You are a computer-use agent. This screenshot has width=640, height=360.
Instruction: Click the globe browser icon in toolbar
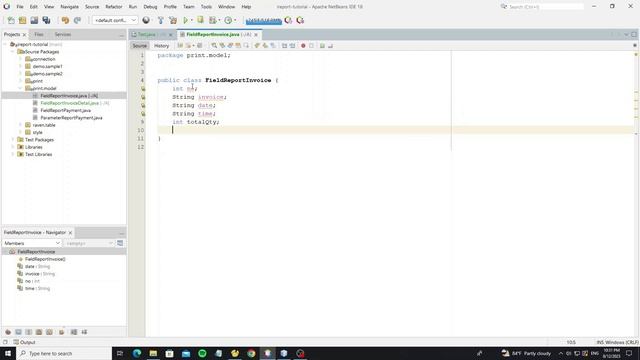(146, 20)
